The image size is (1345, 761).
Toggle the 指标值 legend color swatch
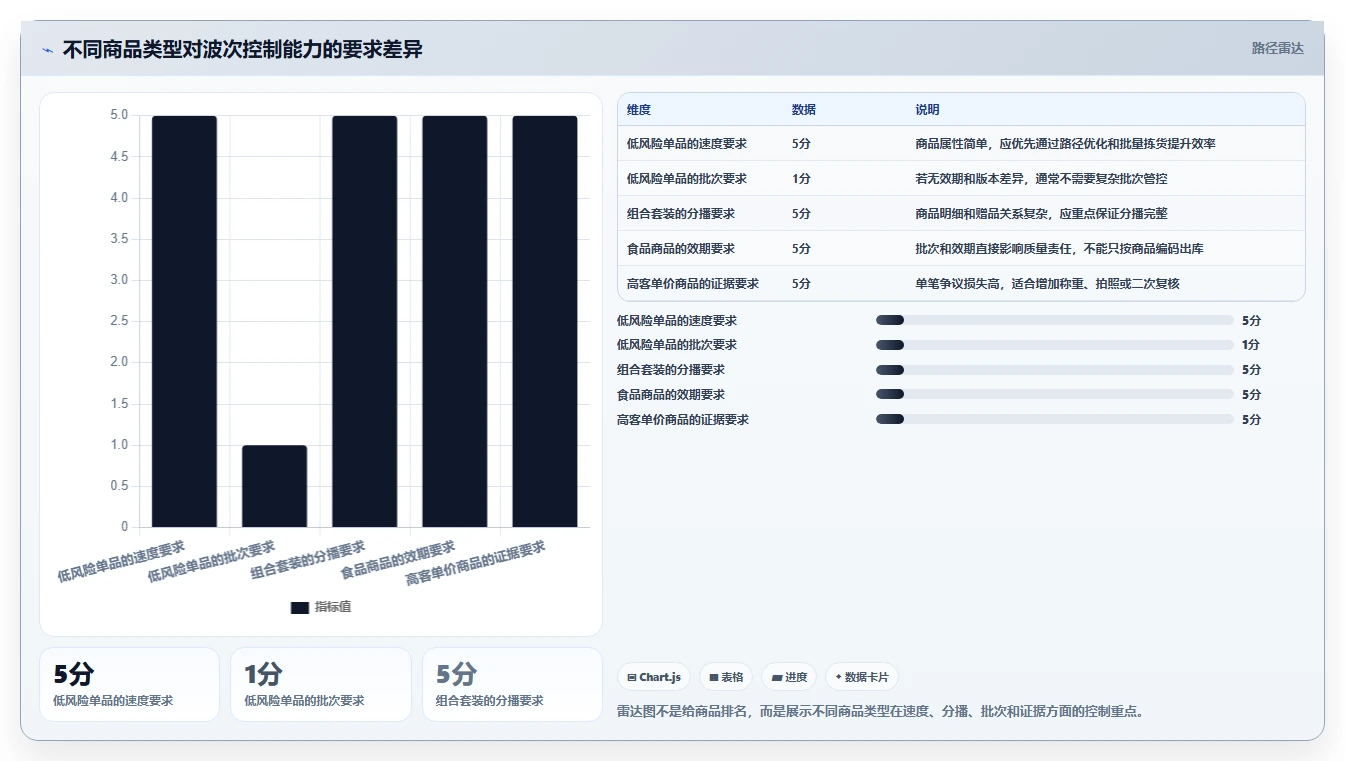tap(300, 607)
